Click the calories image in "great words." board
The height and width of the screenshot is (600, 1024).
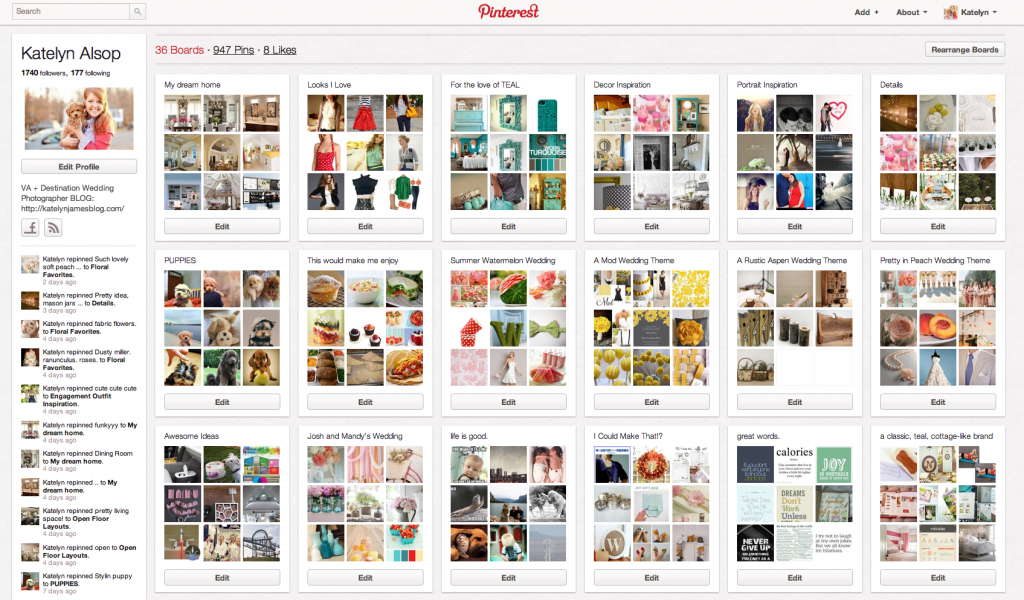click(x=794, y=465)
